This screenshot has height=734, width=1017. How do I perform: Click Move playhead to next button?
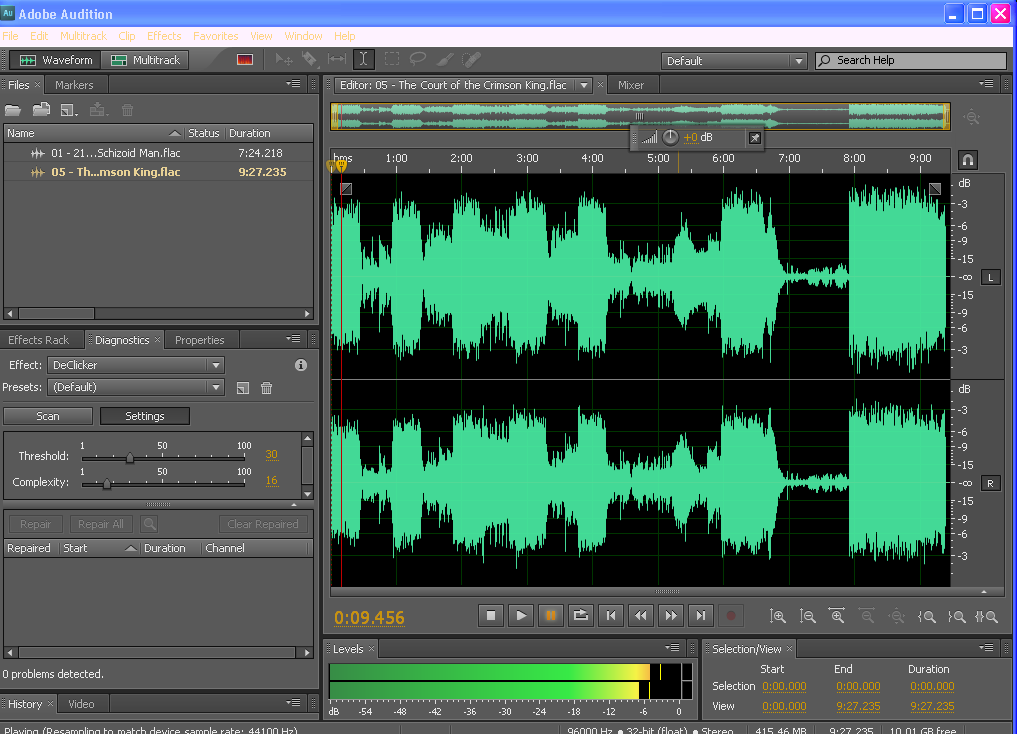tap(700, 616)
